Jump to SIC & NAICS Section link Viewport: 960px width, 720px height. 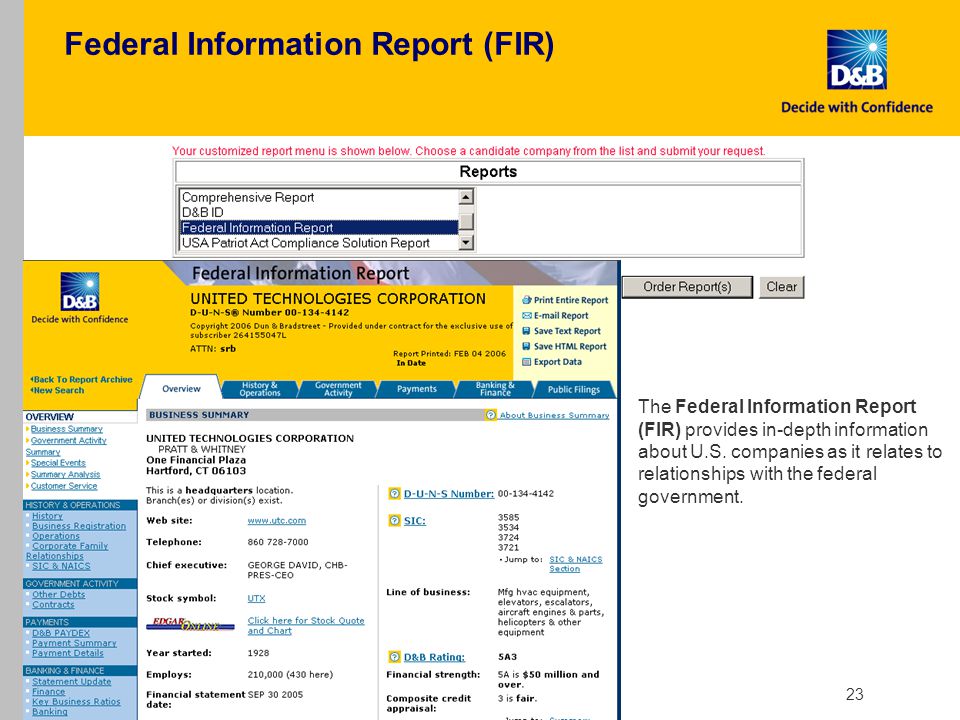click(x=576, y=564)
